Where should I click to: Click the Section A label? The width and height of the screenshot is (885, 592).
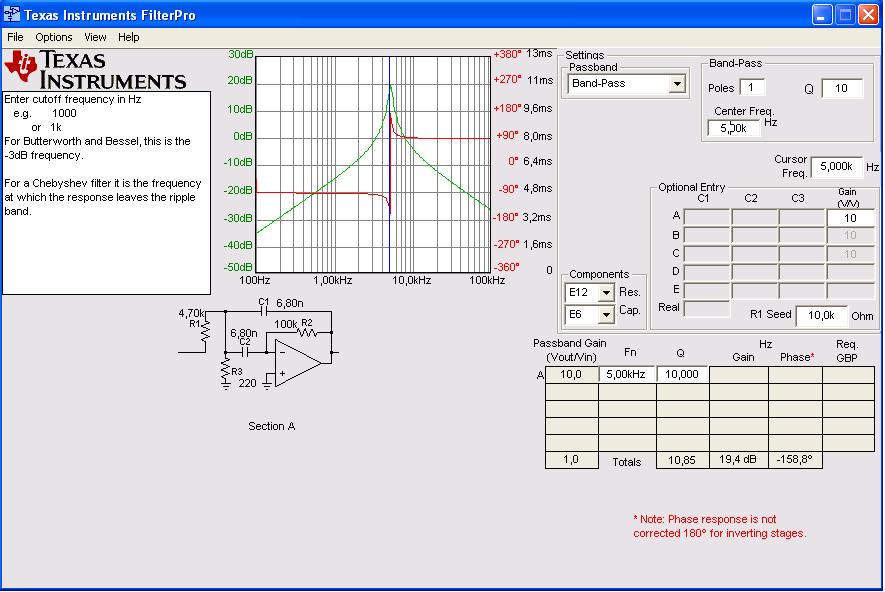[271, 426]
